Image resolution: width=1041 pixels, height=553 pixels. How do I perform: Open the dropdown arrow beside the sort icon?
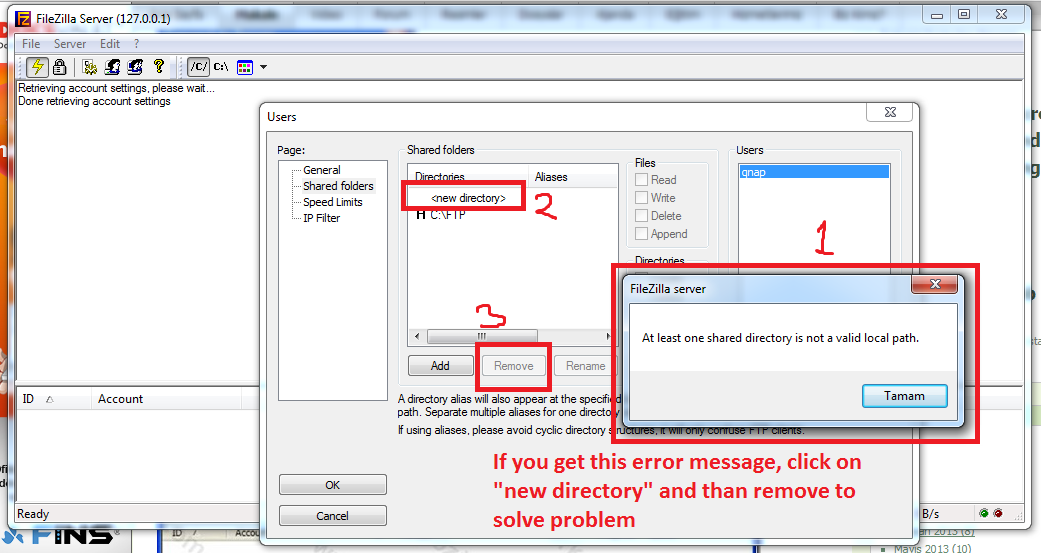coord(264,67)
